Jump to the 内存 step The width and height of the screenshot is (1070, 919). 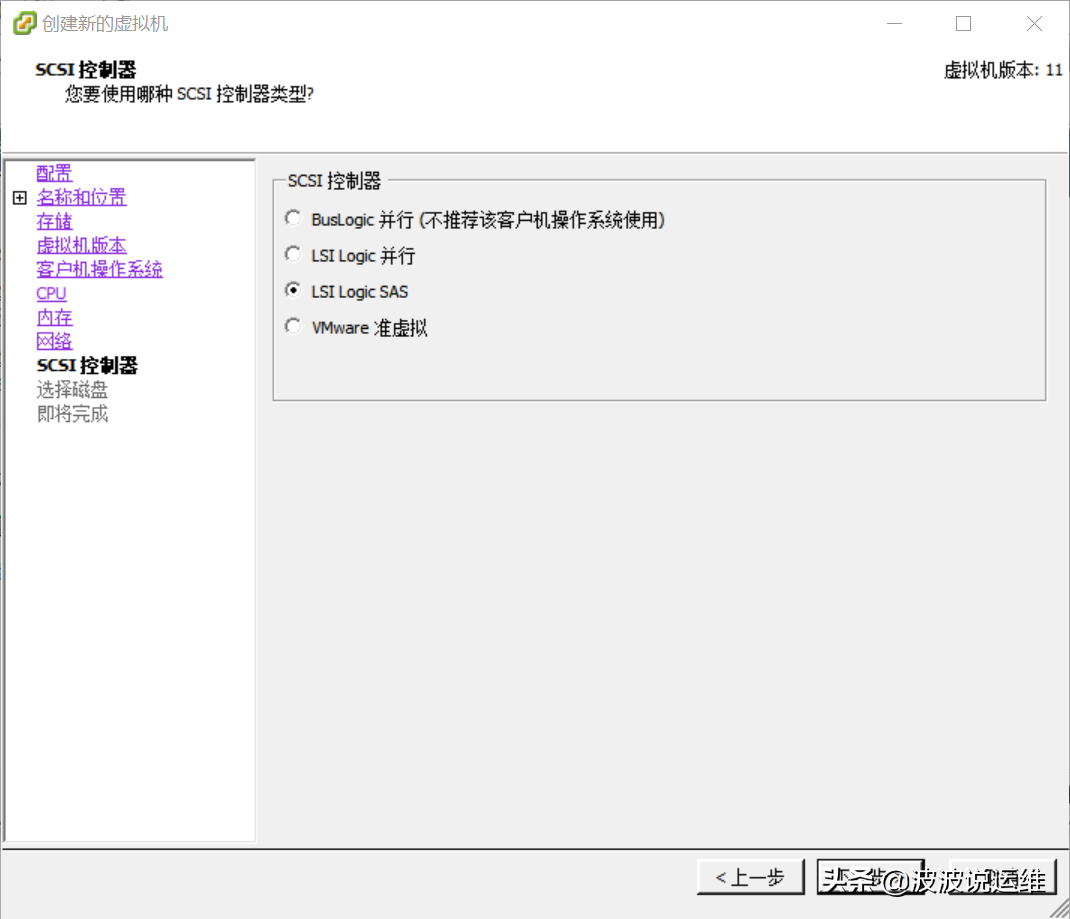[54, 318]
